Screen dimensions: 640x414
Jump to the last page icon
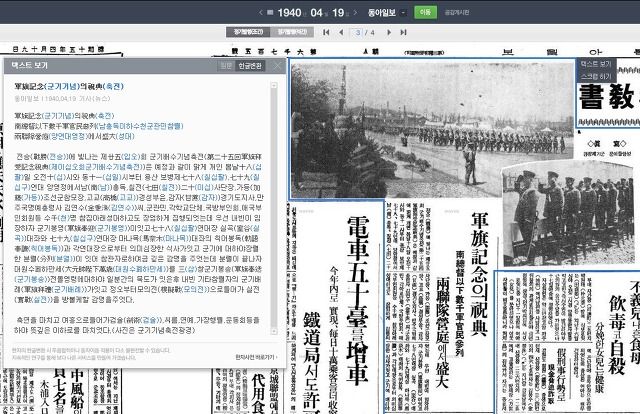pos(404,32)
